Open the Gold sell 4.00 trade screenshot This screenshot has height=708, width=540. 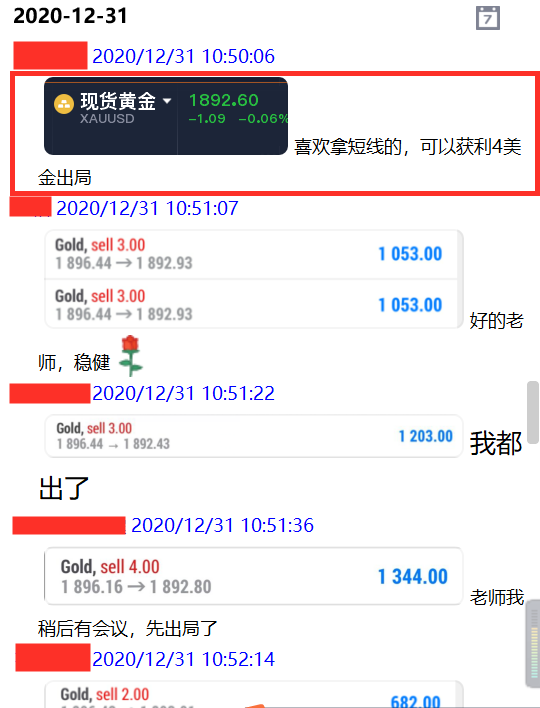click(x=254, y=576)
